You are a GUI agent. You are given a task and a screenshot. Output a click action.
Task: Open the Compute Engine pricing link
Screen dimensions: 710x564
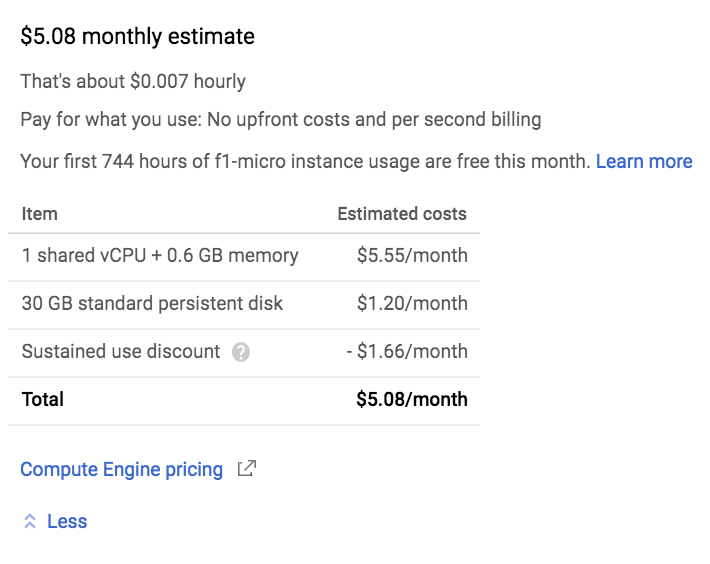coord(121,469)
